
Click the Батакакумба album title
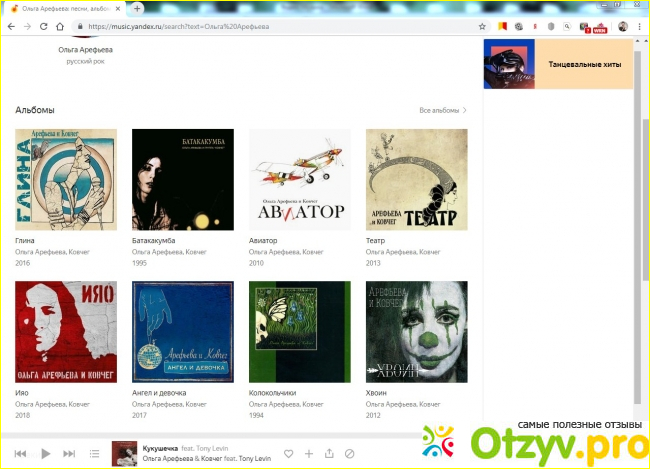click(153, 241)
